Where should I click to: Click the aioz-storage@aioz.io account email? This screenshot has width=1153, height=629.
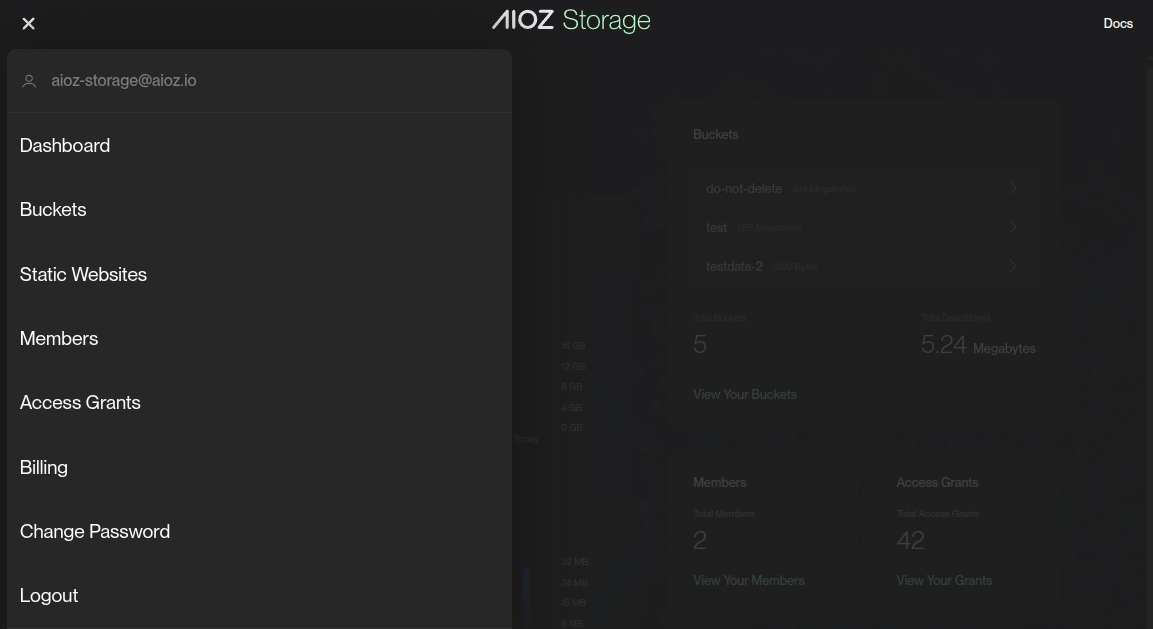(x=124, y=81)
